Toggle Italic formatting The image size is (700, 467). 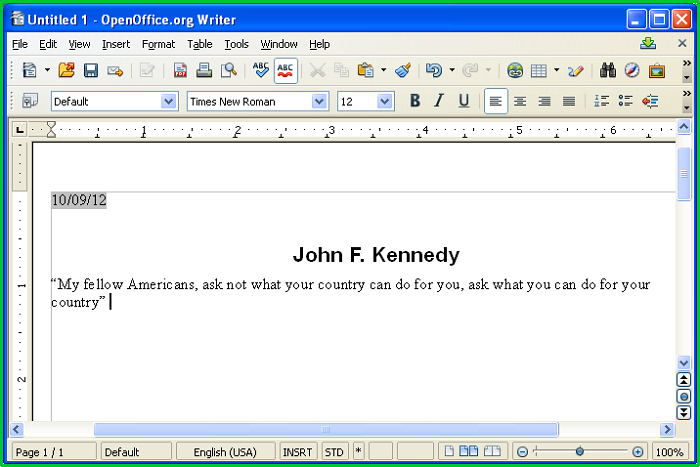coord(438,101)
